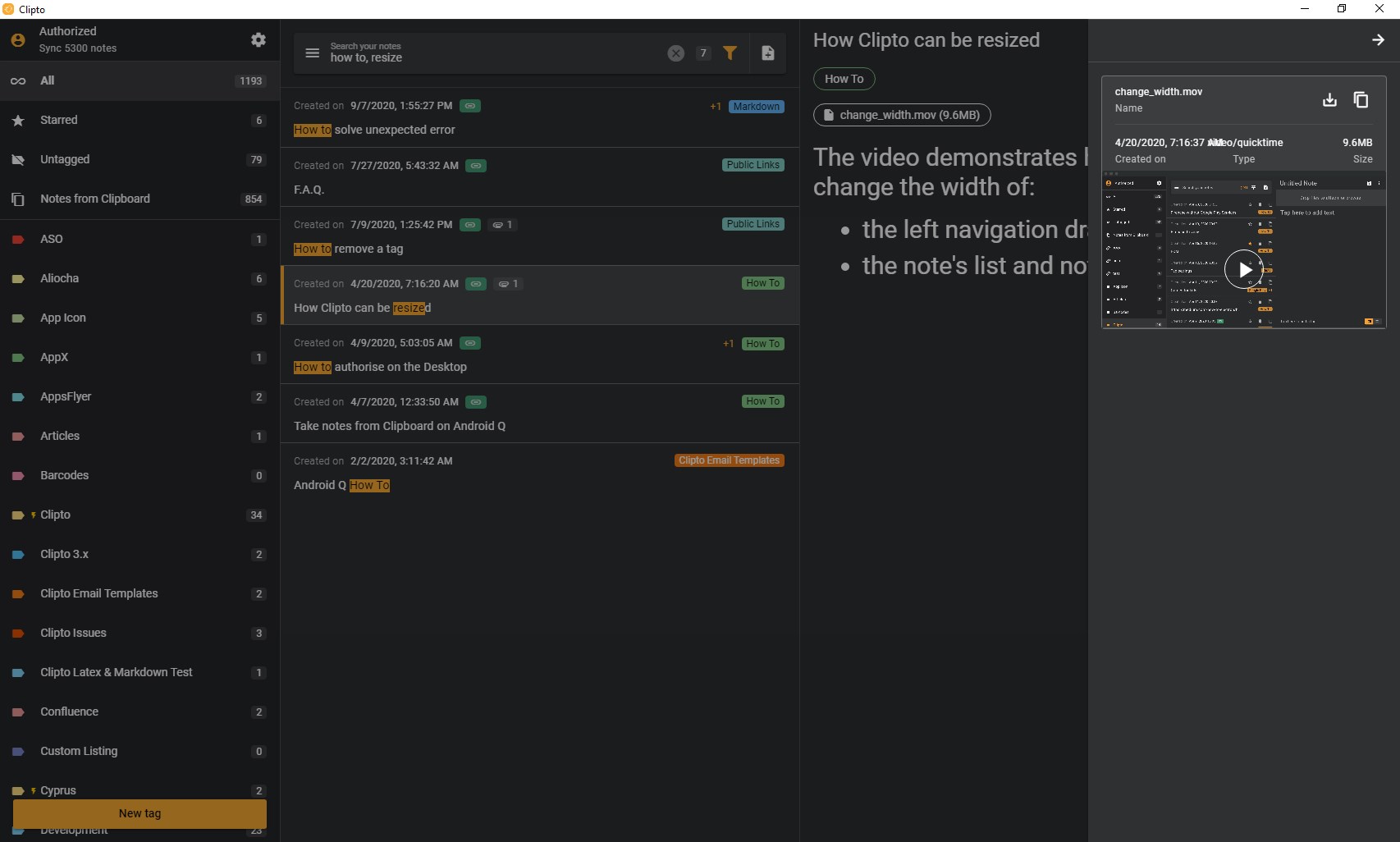Close attachment panel with the arrow icon
The image size is (1400, 842).
(1378, 40)
